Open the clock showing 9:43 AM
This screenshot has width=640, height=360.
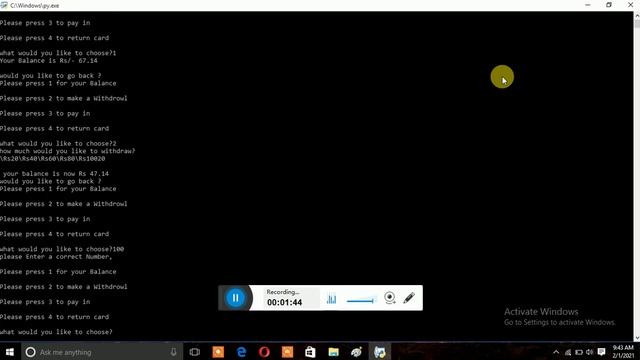[623, 352]
